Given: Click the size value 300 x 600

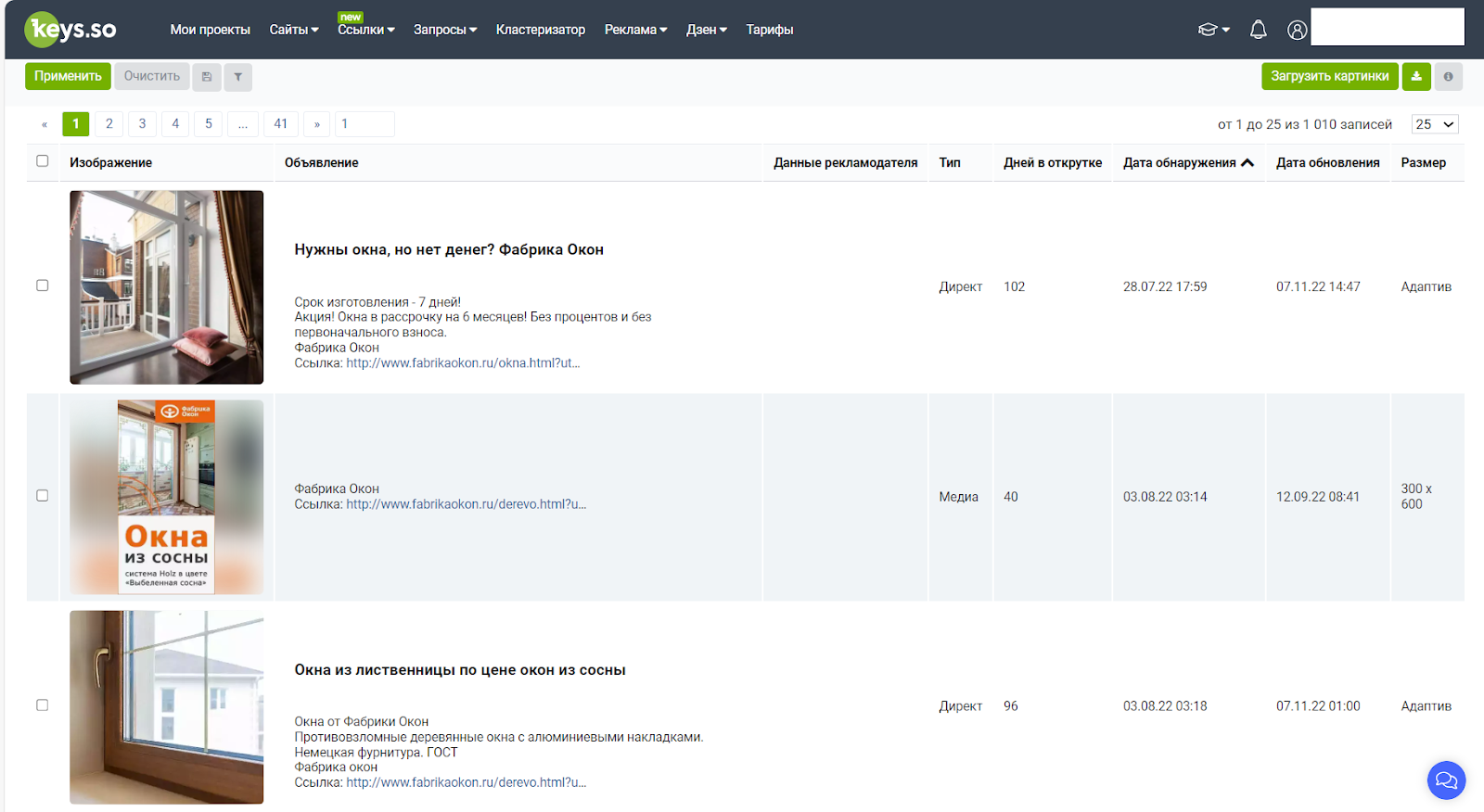Looking at the screenshot, I should click(1416, 497).
